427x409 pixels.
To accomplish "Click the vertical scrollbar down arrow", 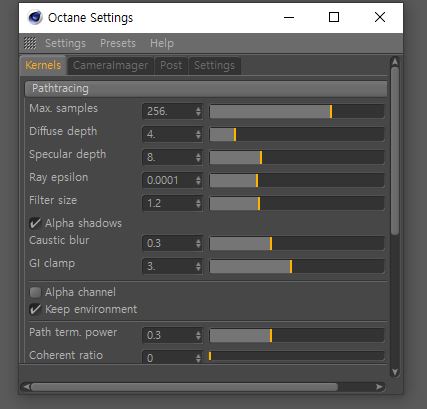I will 395,372.
